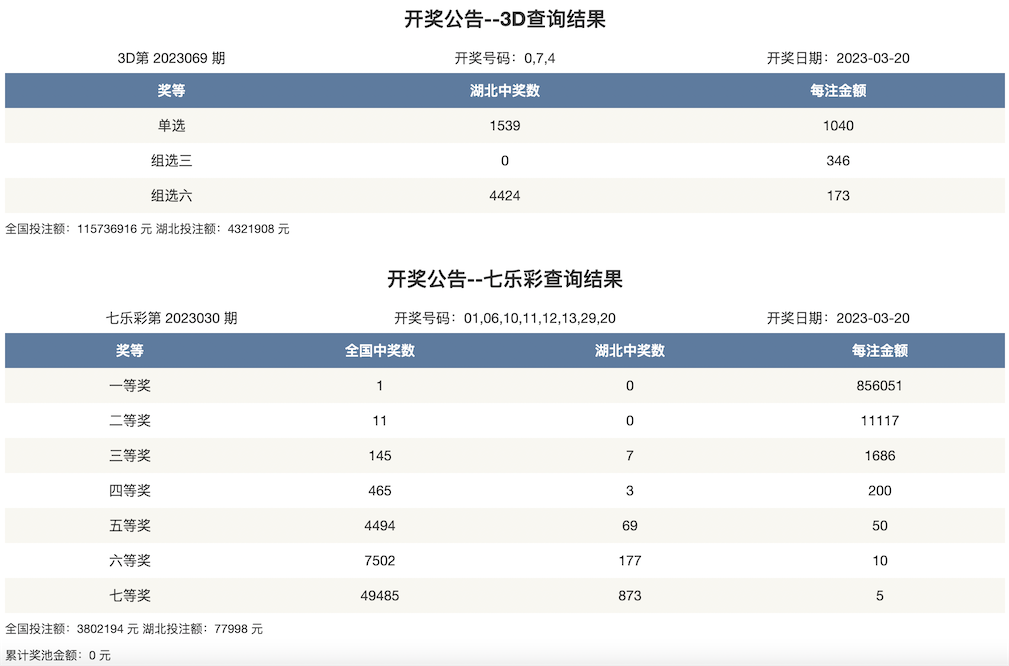This screenshot has width=1009, height=666.
Task: Click the 七等奖 national count 49485
Action: (380, 596)
